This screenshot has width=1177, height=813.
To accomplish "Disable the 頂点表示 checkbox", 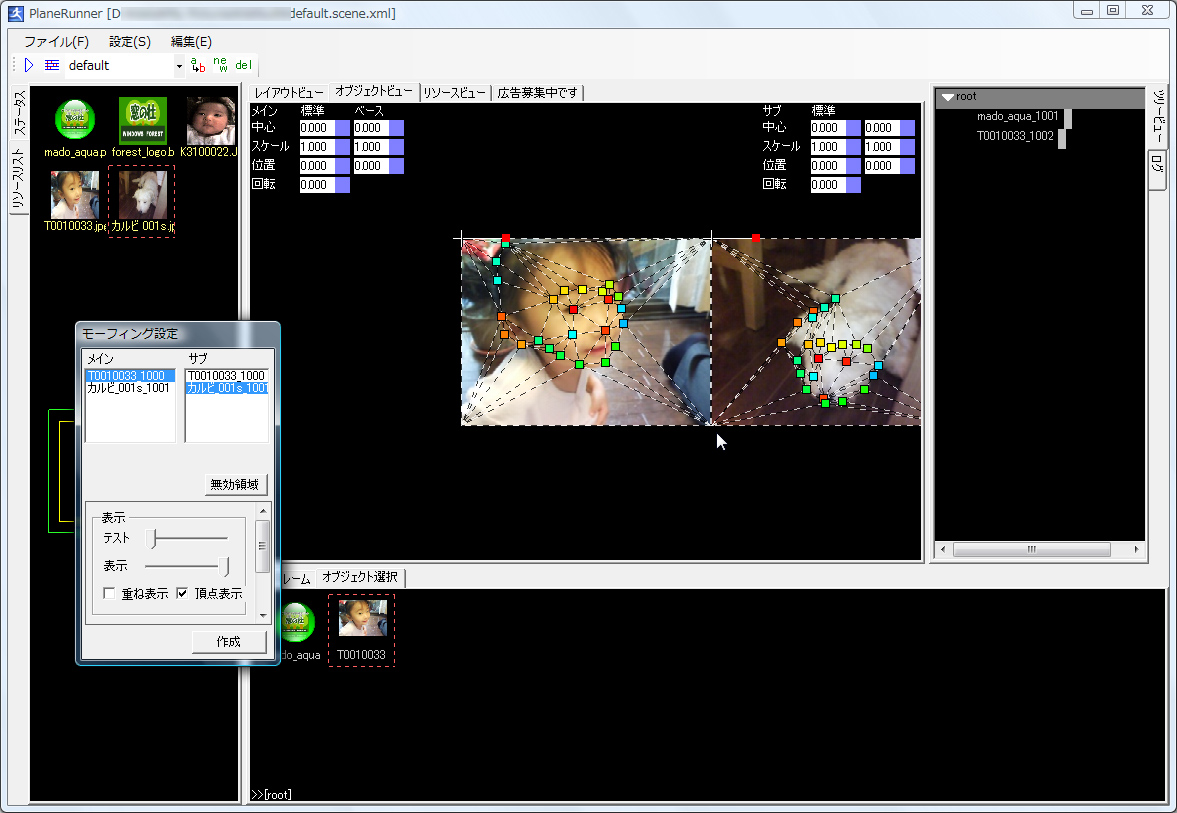I will point(182,593).
